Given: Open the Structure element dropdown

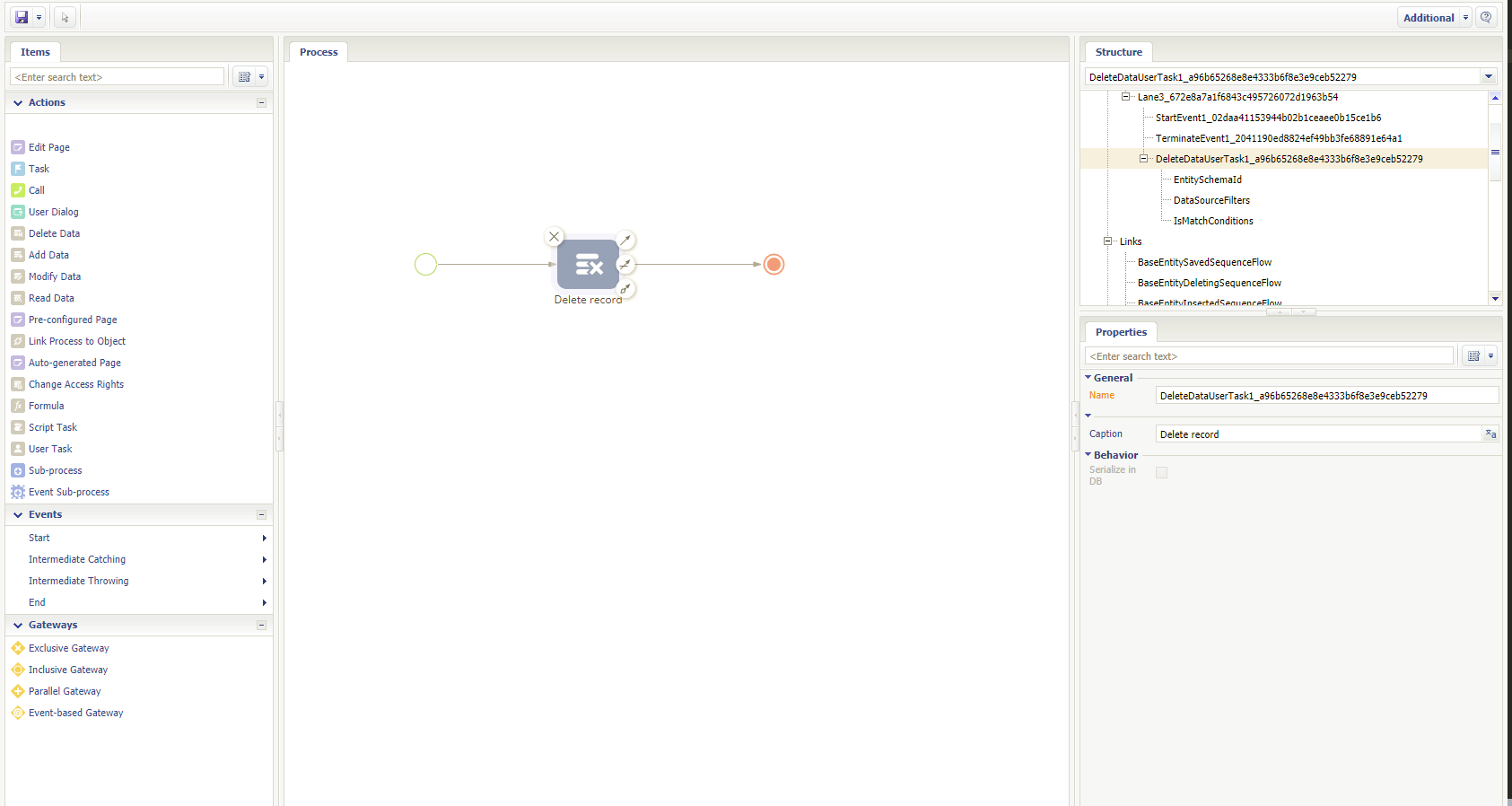Looking at the screenshot, I should pos(1489,77).
